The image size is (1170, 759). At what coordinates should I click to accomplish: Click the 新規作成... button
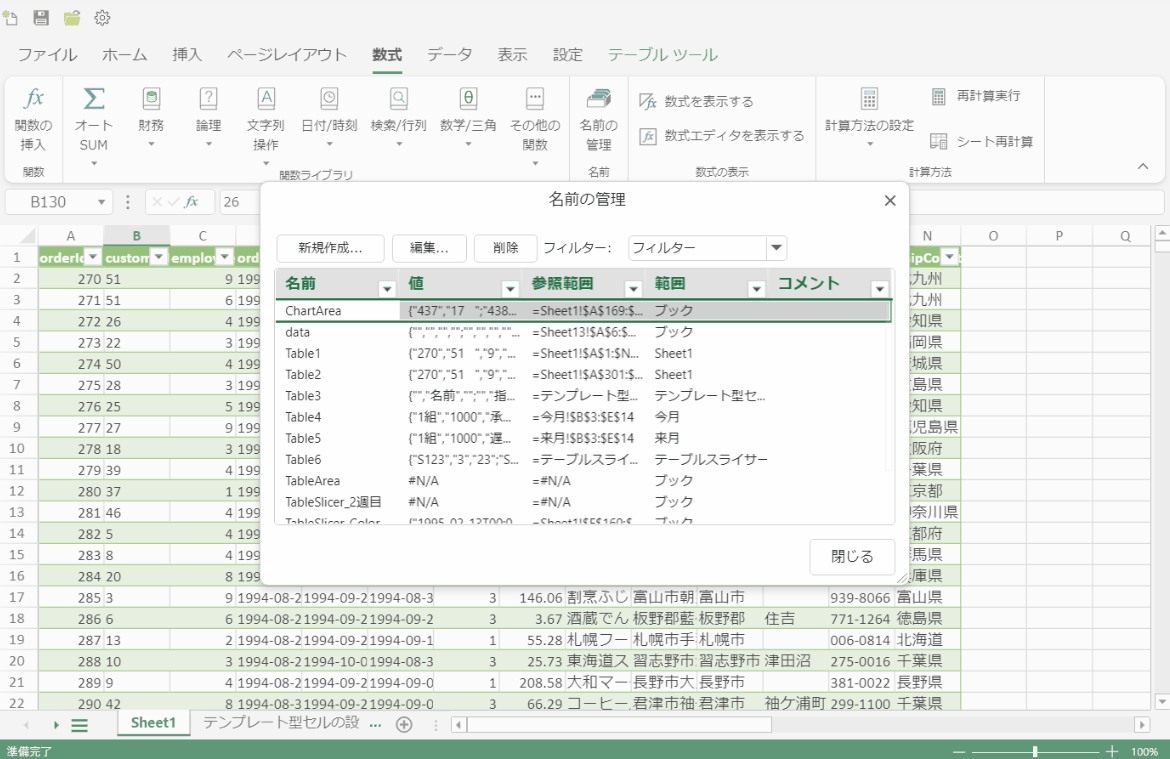coord(331,248)
